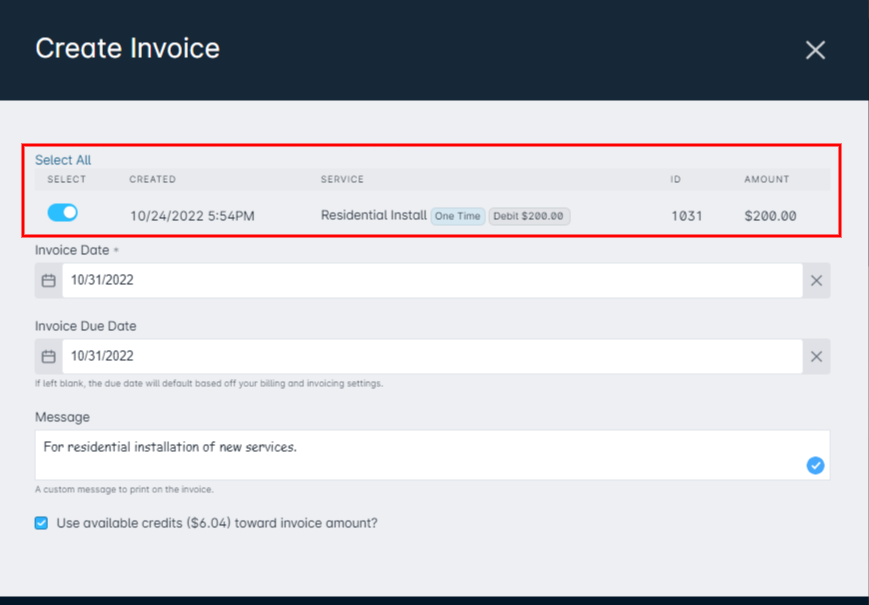This screenshot has height=605, width=869.
Task: Click the CREATED column header
Action: (x=152, y=180)
